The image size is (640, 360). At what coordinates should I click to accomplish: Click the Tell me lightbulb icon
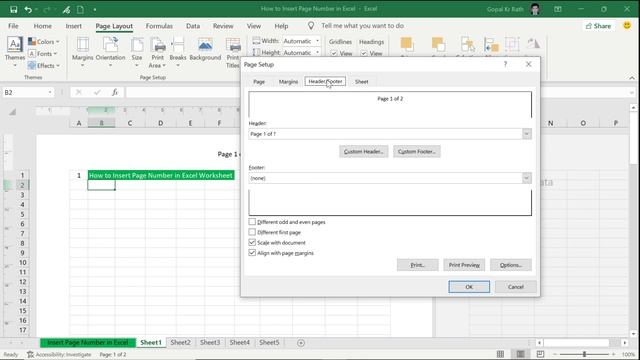coord(311,26)
